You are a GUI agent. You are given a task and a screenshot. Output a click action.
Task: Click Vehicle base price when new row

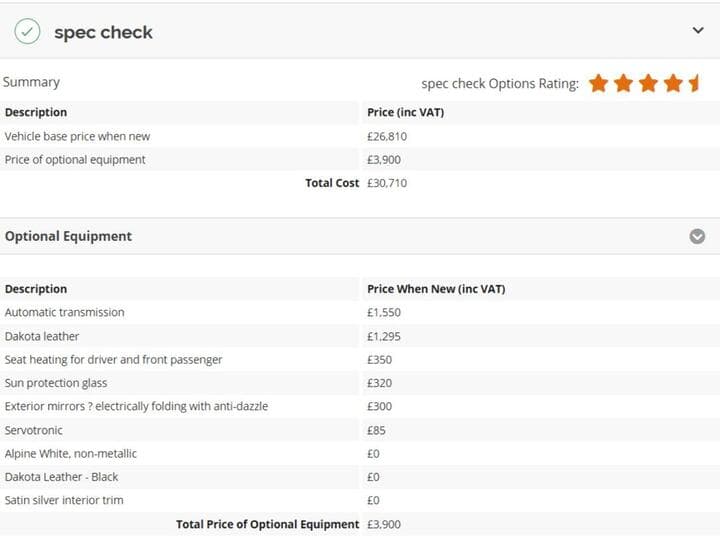click(360, 136)
